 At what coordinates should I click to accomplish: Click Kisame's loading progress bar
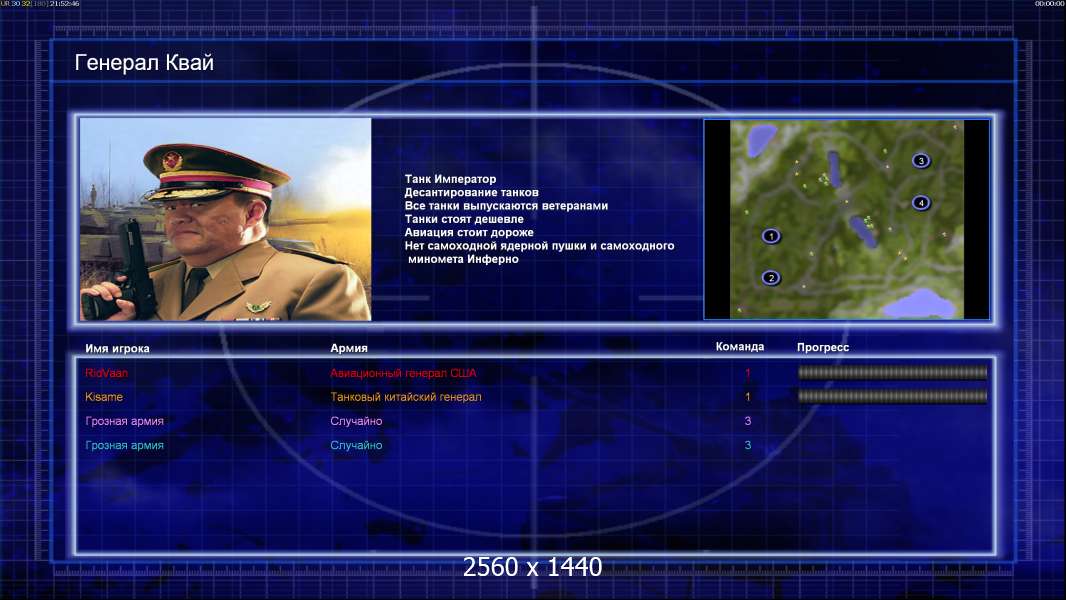coord(892,396)
